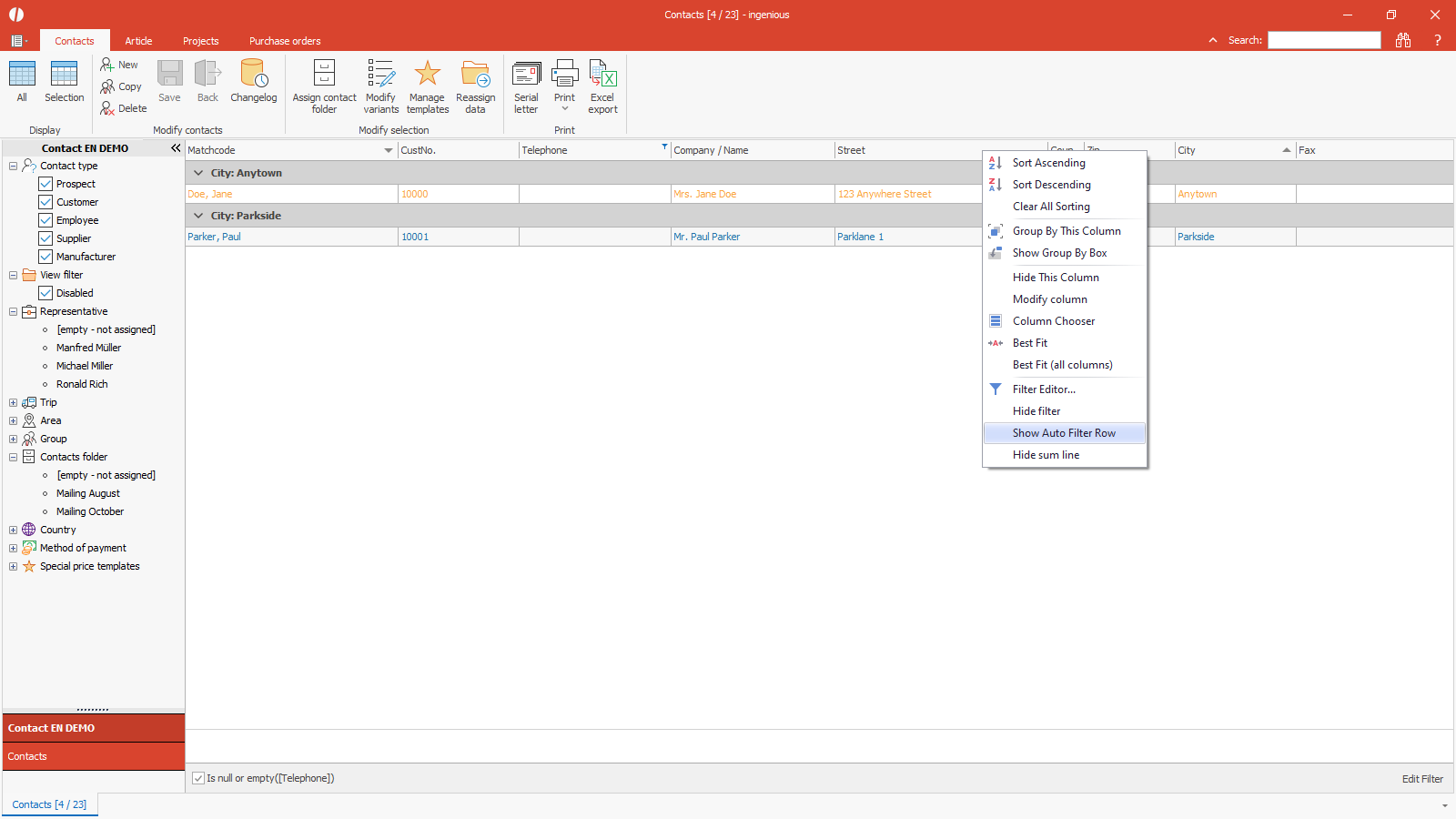Image resolution: width=1456 pixels, height=819 pixels.
Task: Open Manage templates star icon
Action: pos(427,75)
